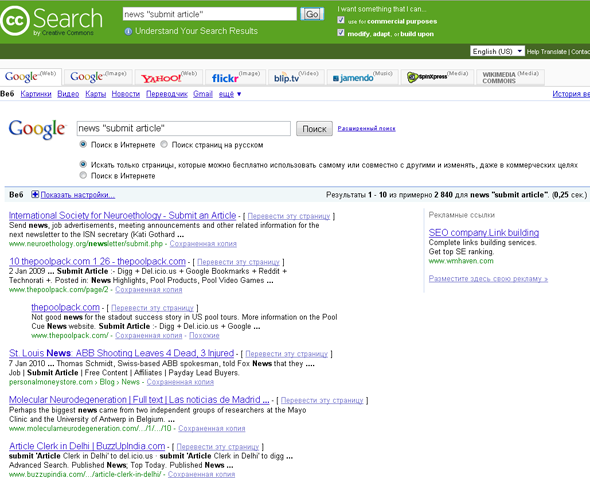Click the Видео link
This screenshot has height=478, width=590.
68,94
